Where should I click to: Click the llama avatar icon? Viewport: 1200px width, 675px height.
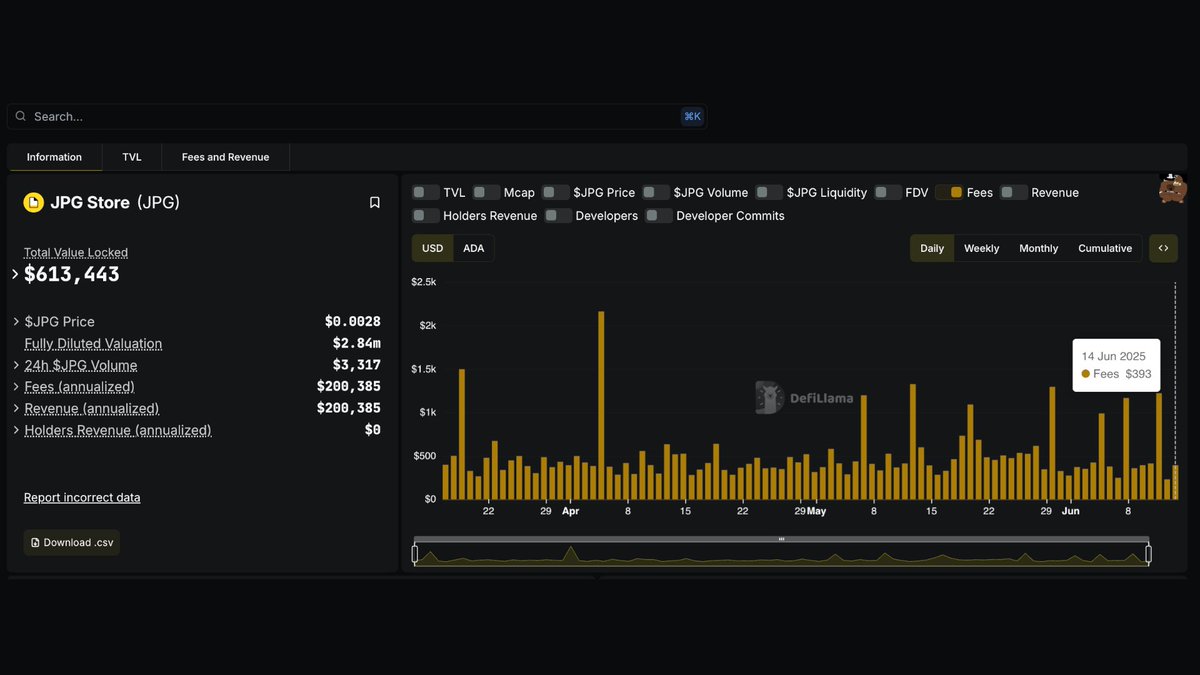coord(1173,188)
